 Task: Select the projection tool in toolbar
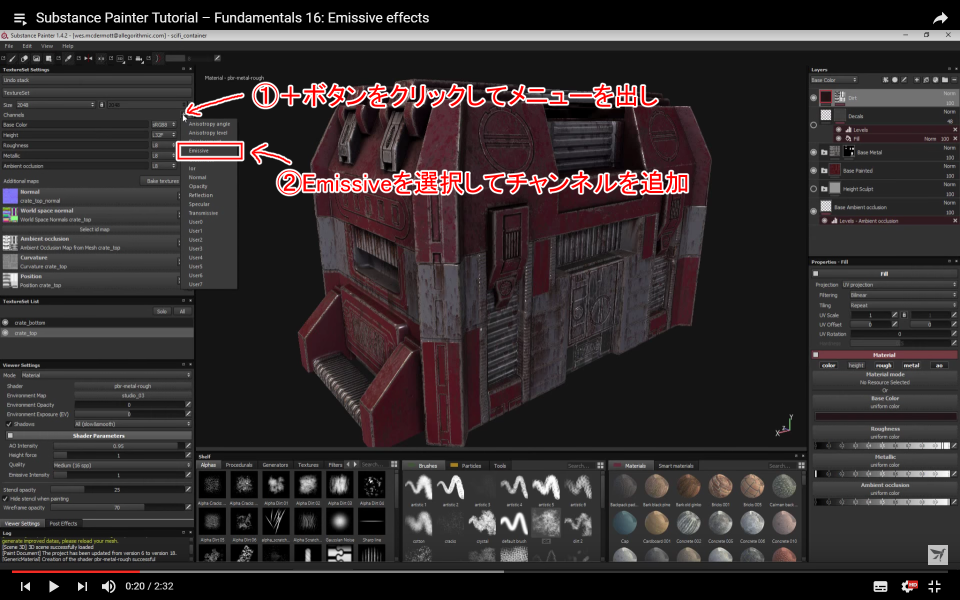[x=36, y=58]
